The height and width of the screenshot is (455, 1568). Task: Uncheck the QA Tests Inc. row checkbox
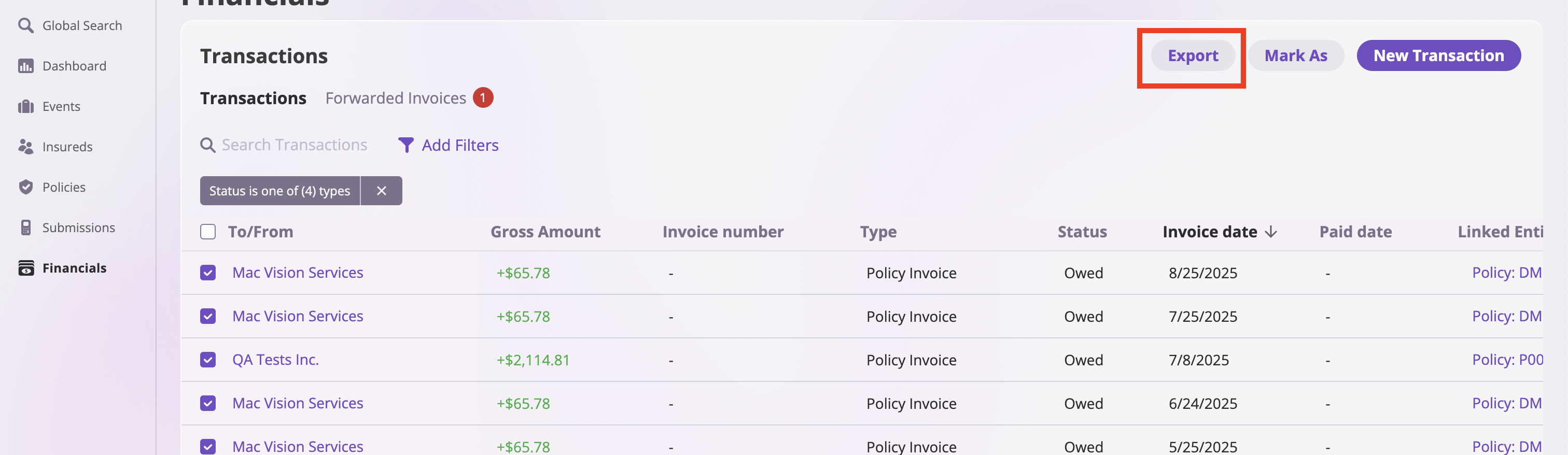tap(207, 360)
